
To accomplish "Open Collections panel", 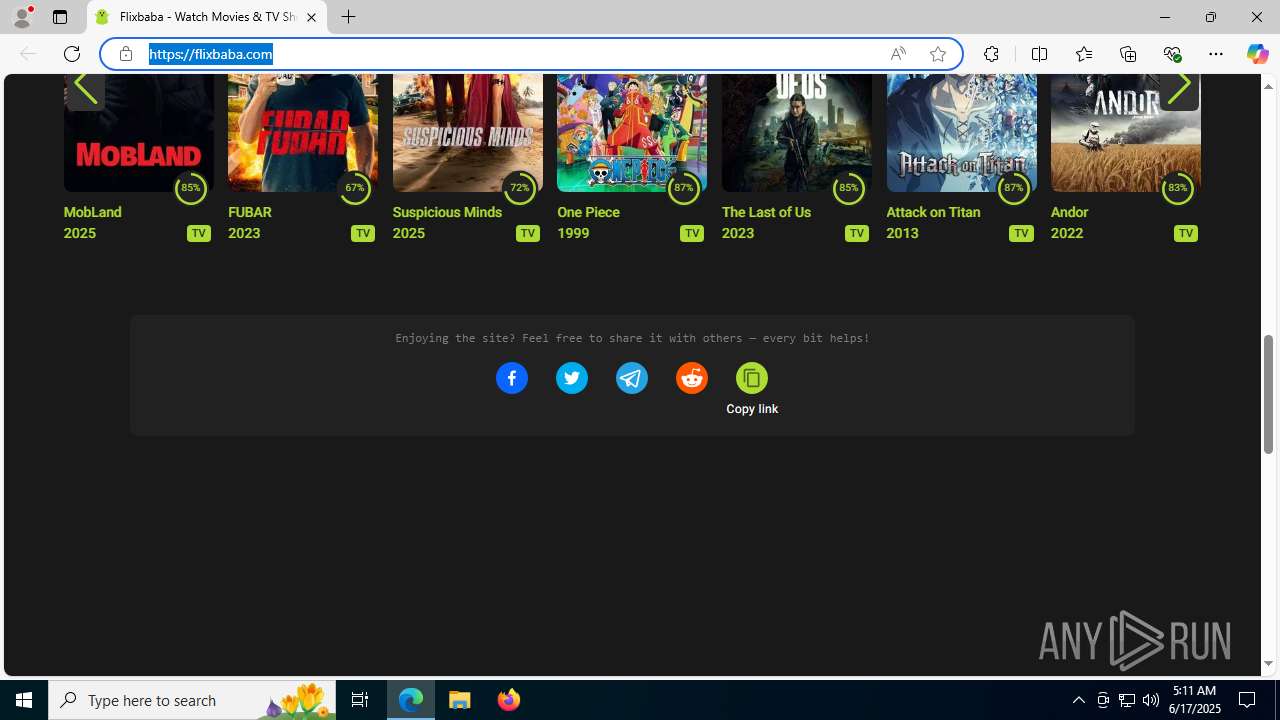I will [1128, 54].
